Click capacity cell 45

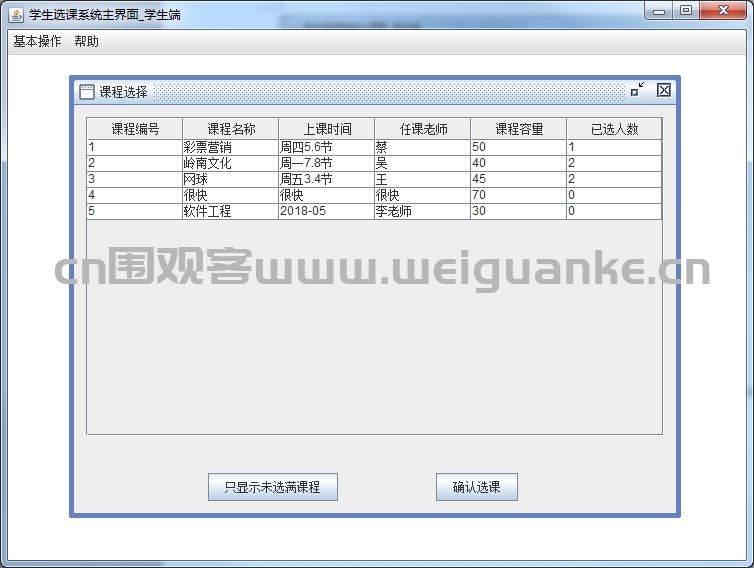518,179
